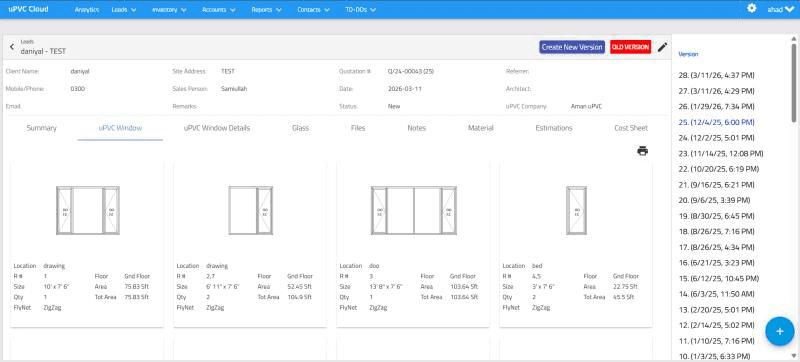The image size is (800, 362).
Task: Open the Cost Sheet tab
Action: 631,128
